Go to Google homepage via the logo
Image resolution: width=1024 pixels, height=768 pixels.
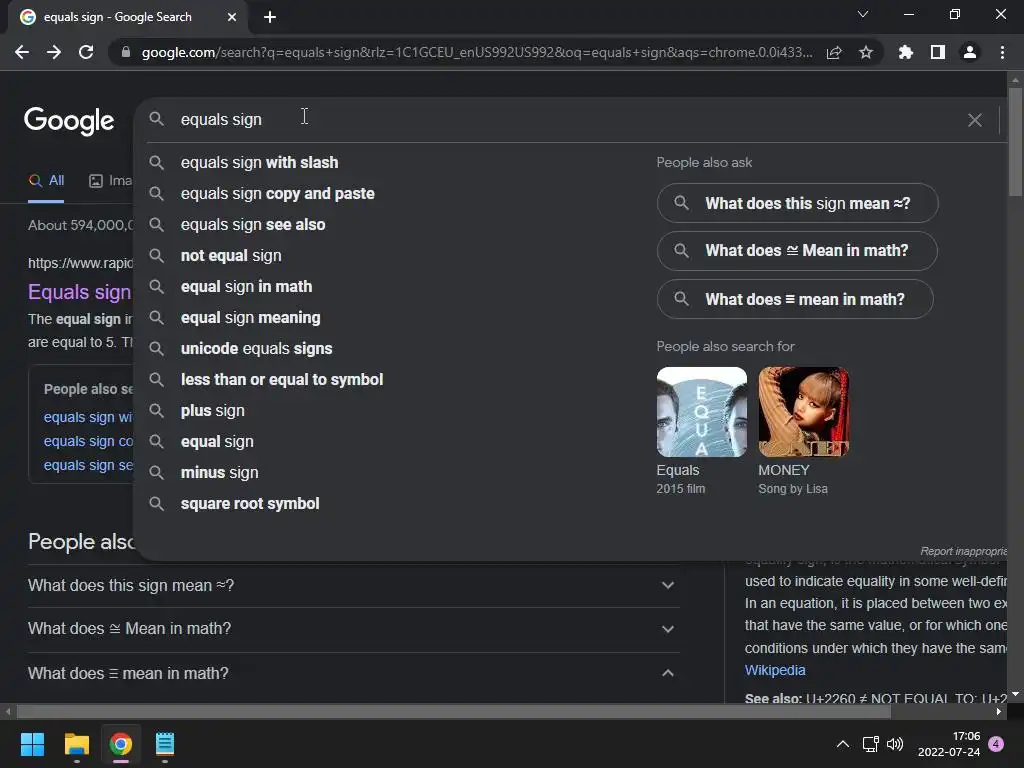click(69, 121)
